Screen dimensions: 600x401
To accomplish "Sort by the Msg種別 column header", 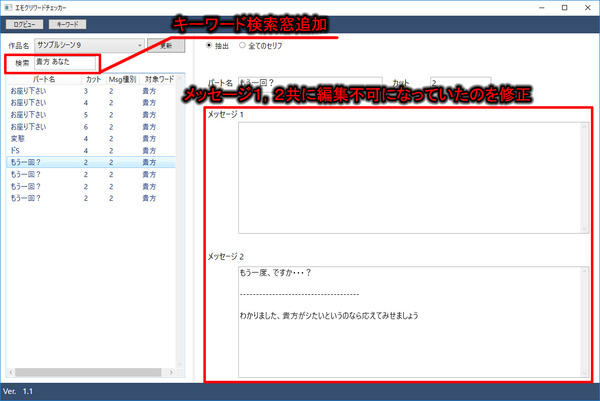I will coord(122,79).
